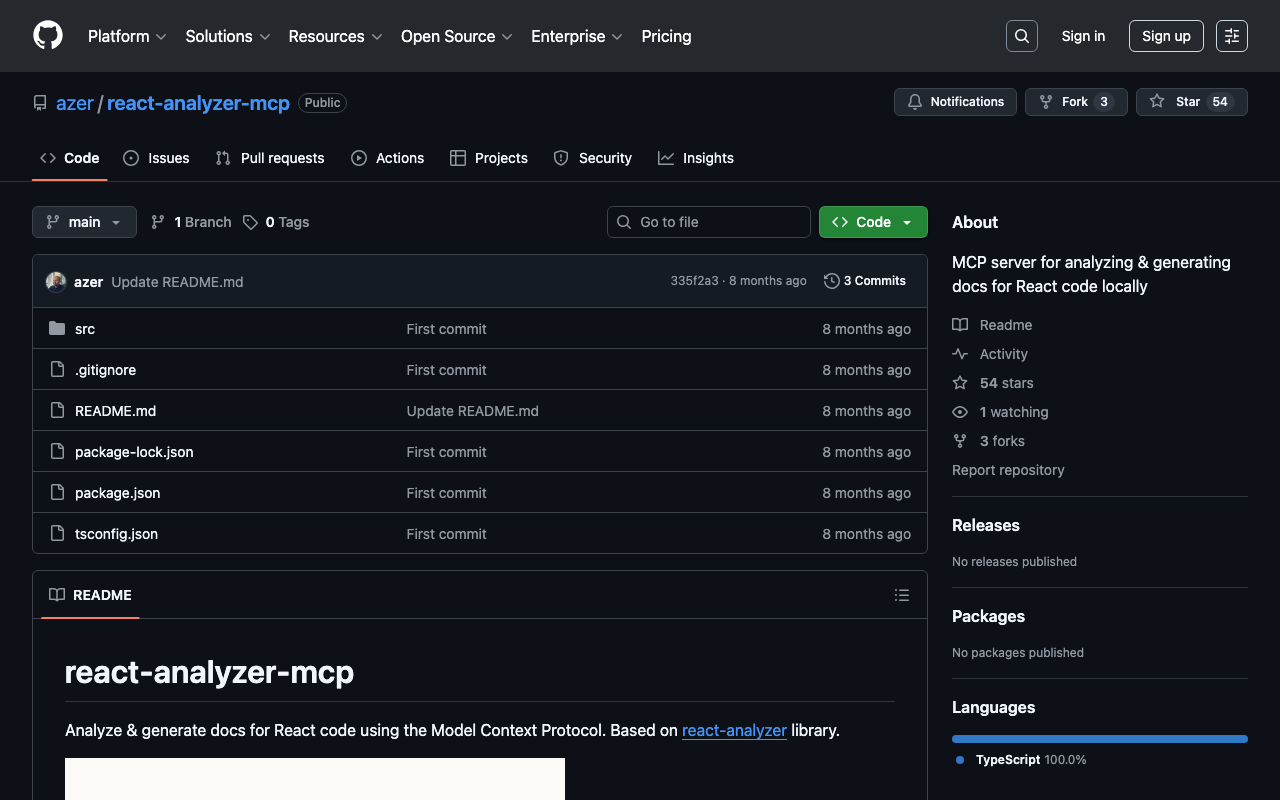Viewport: 1280px width, 800px height.
Task: Open the search magnifier icon
Action: [1021, 36]
